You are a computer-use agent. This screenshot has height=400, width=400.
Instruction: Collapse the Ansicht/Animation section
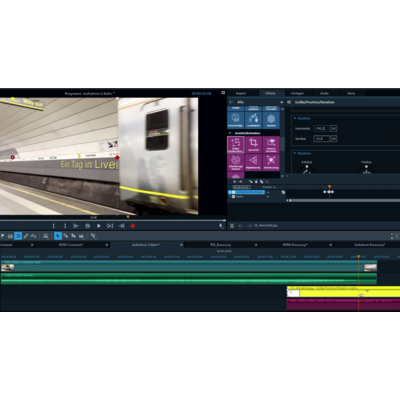point(230,133)
